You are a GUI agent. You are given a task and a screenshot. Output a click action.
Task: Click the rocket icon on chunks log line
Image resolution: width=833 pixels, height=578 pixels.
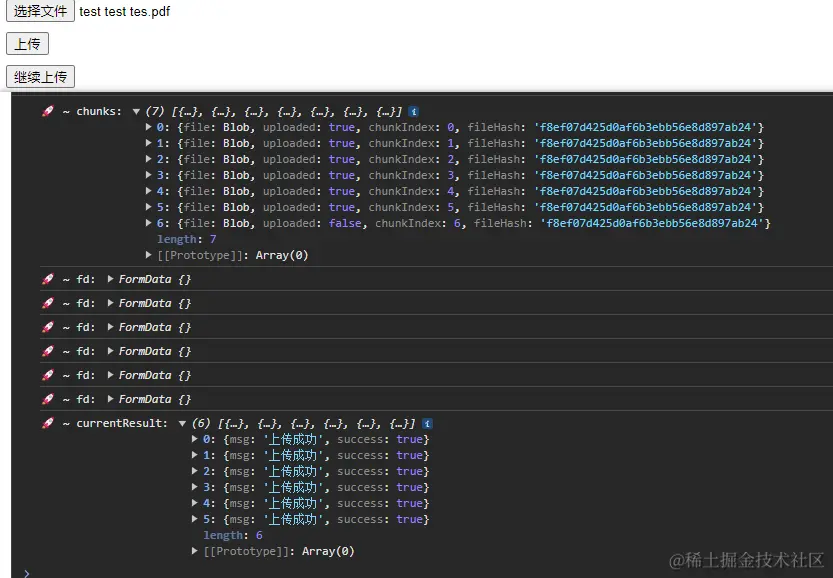48,111
